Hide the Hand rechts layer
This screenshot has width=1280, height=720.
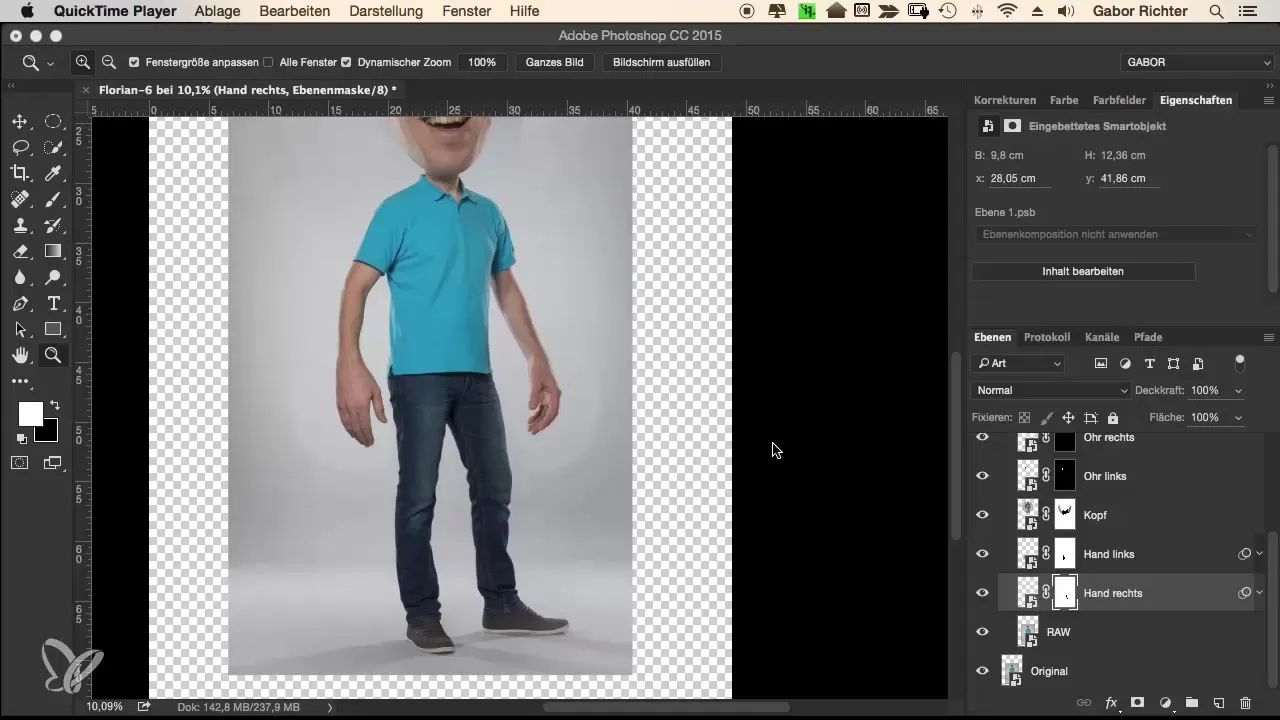(x=982, y=593)
